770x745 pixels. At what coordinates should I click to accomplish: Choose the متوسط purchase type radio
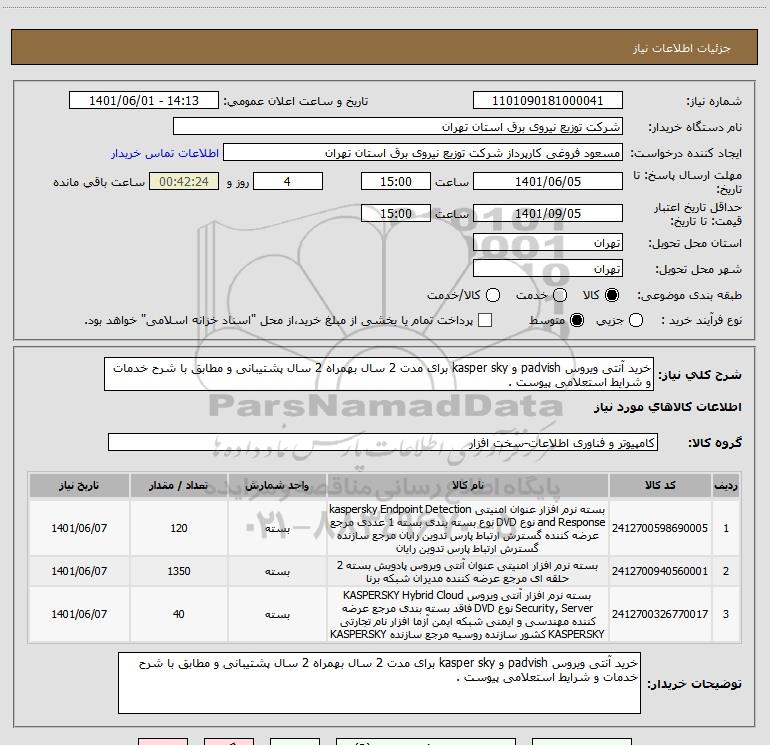[577, 320]
